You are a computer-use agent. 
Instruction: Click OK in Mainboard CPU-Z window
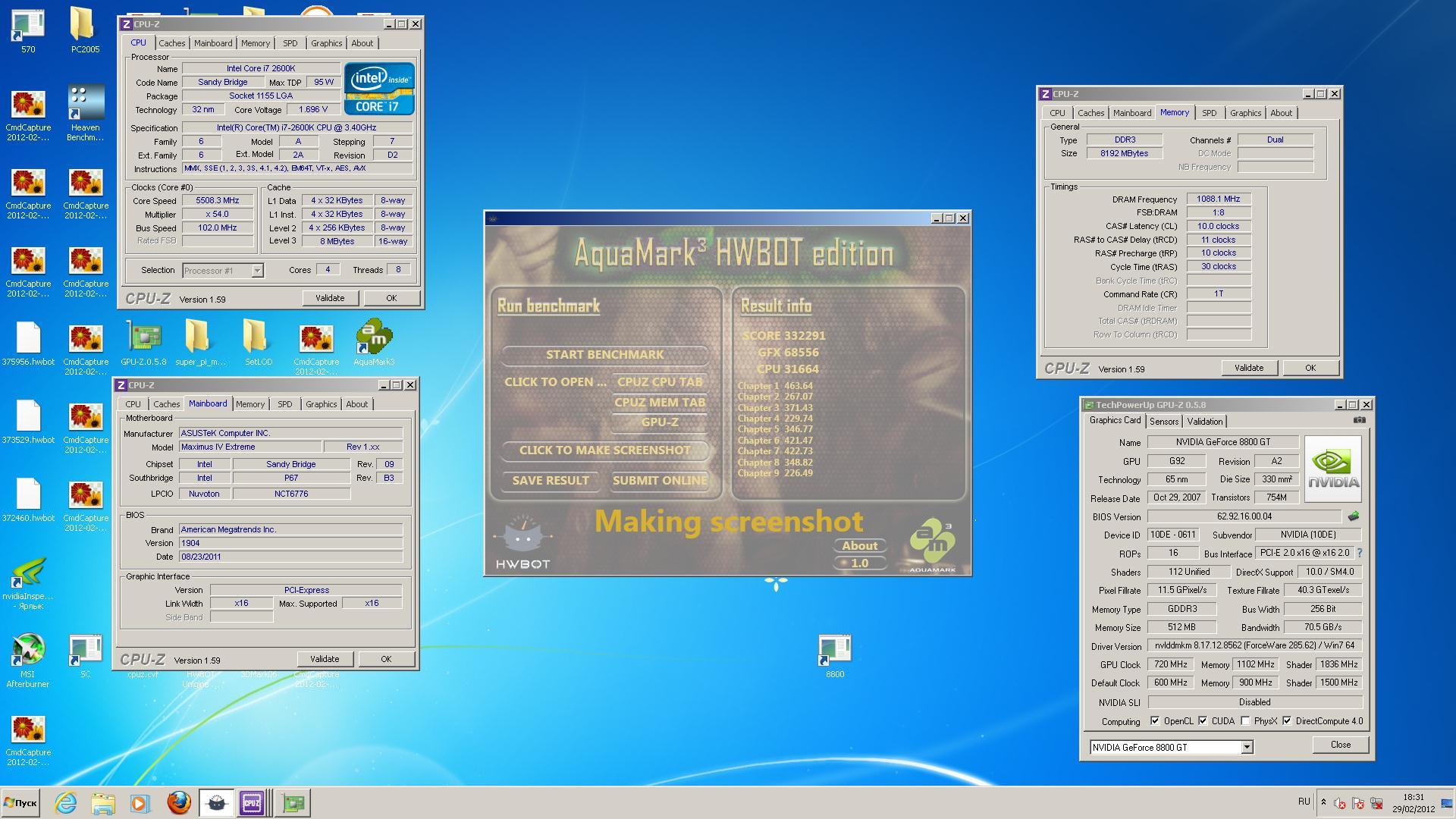386,659
